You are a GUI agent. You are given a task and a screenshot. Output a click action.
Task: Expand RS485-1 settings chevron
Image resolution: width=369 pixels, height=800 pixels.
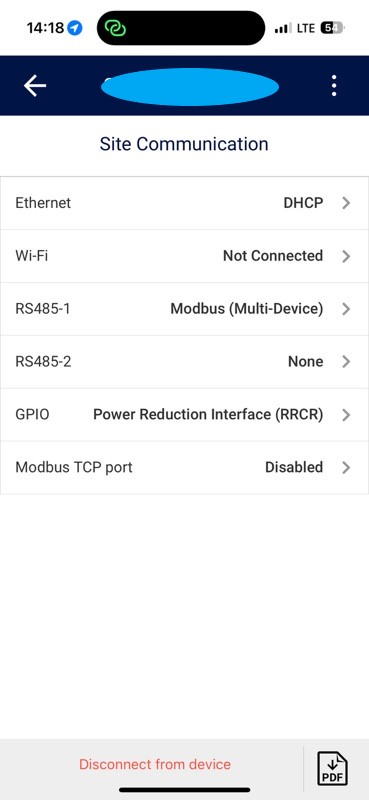[x=347, y=309]
